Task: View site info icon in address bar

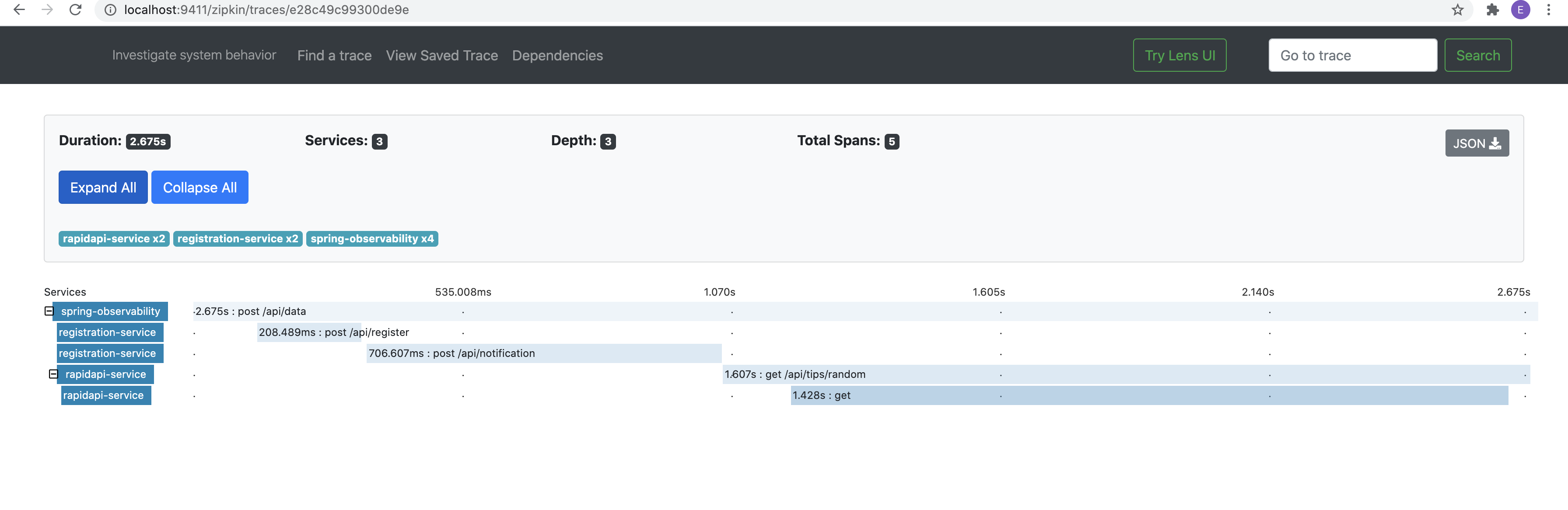Action: tap(110, 10)
